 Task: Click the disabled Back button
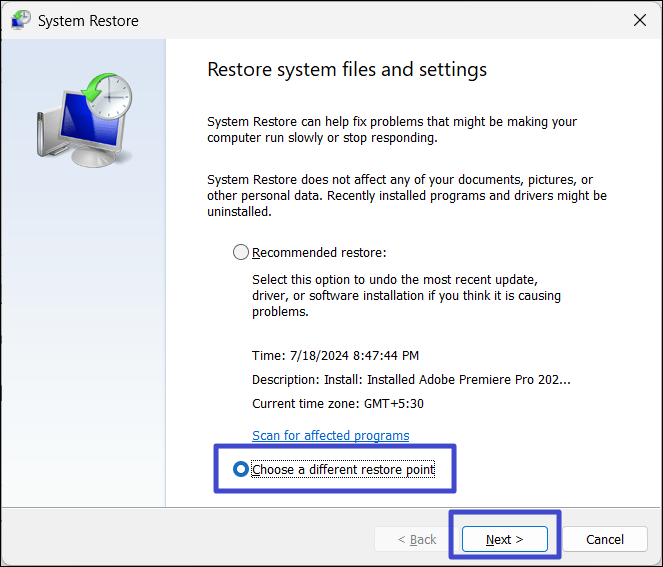(417, 539)
